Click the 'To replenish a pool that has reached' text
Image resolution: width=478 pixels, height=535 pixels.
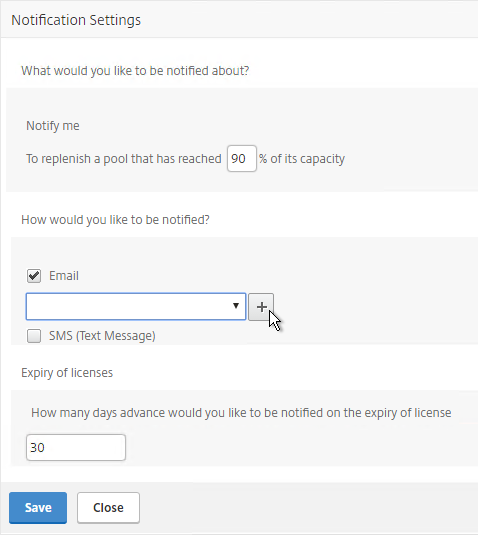point(124,159)
